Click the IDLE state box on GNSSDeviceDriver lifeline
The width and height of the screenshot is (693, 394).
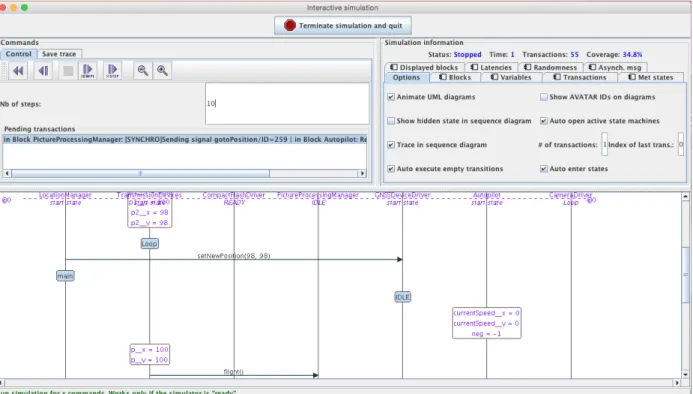coord(402,297)
